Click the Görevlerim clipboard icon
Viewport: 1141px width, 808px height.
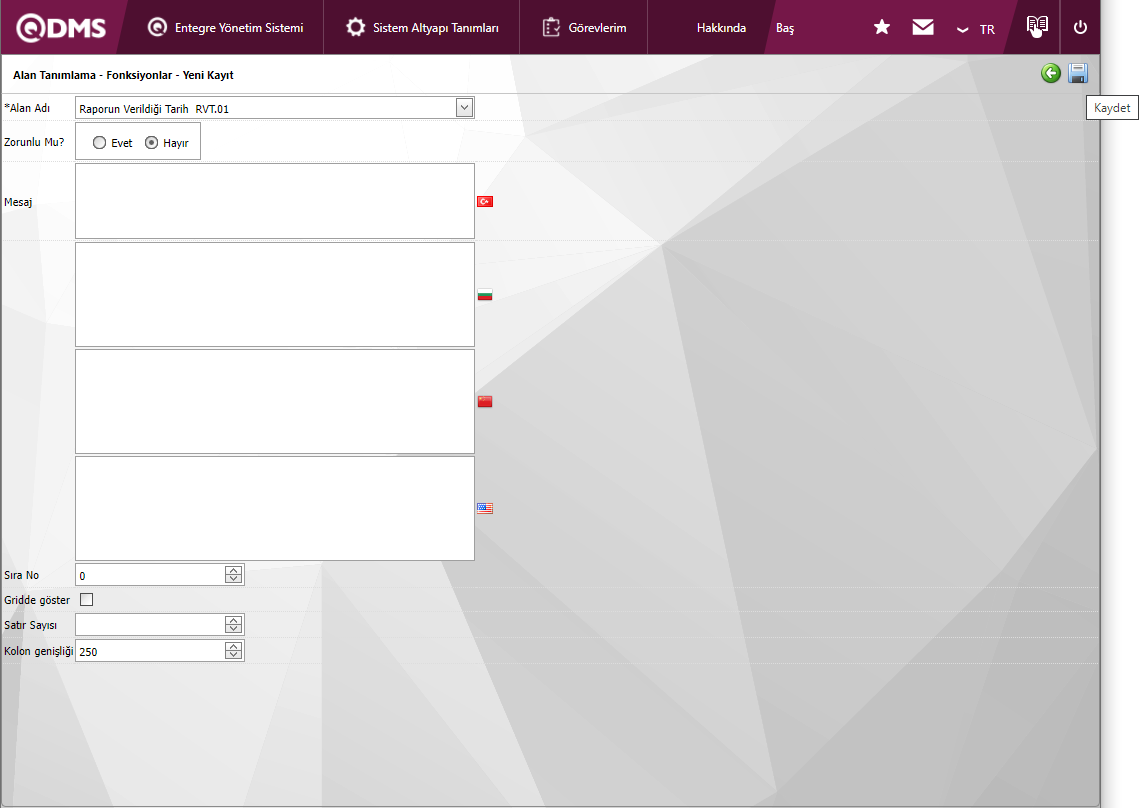[551, 27]
